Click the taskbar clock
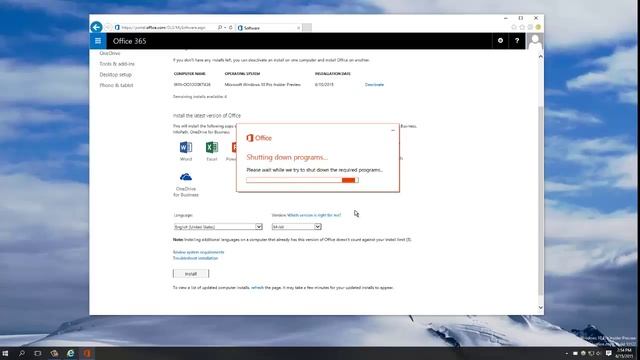The width and height of the screenshot is (640, 360). click(x=624, y=353)
